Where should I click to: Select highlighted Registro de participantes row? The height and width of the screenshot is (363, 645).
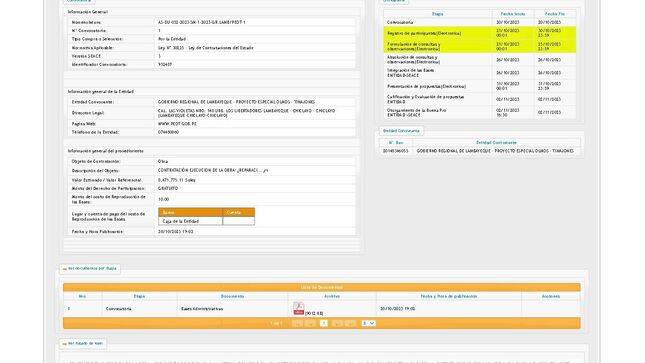pos(480,33)
